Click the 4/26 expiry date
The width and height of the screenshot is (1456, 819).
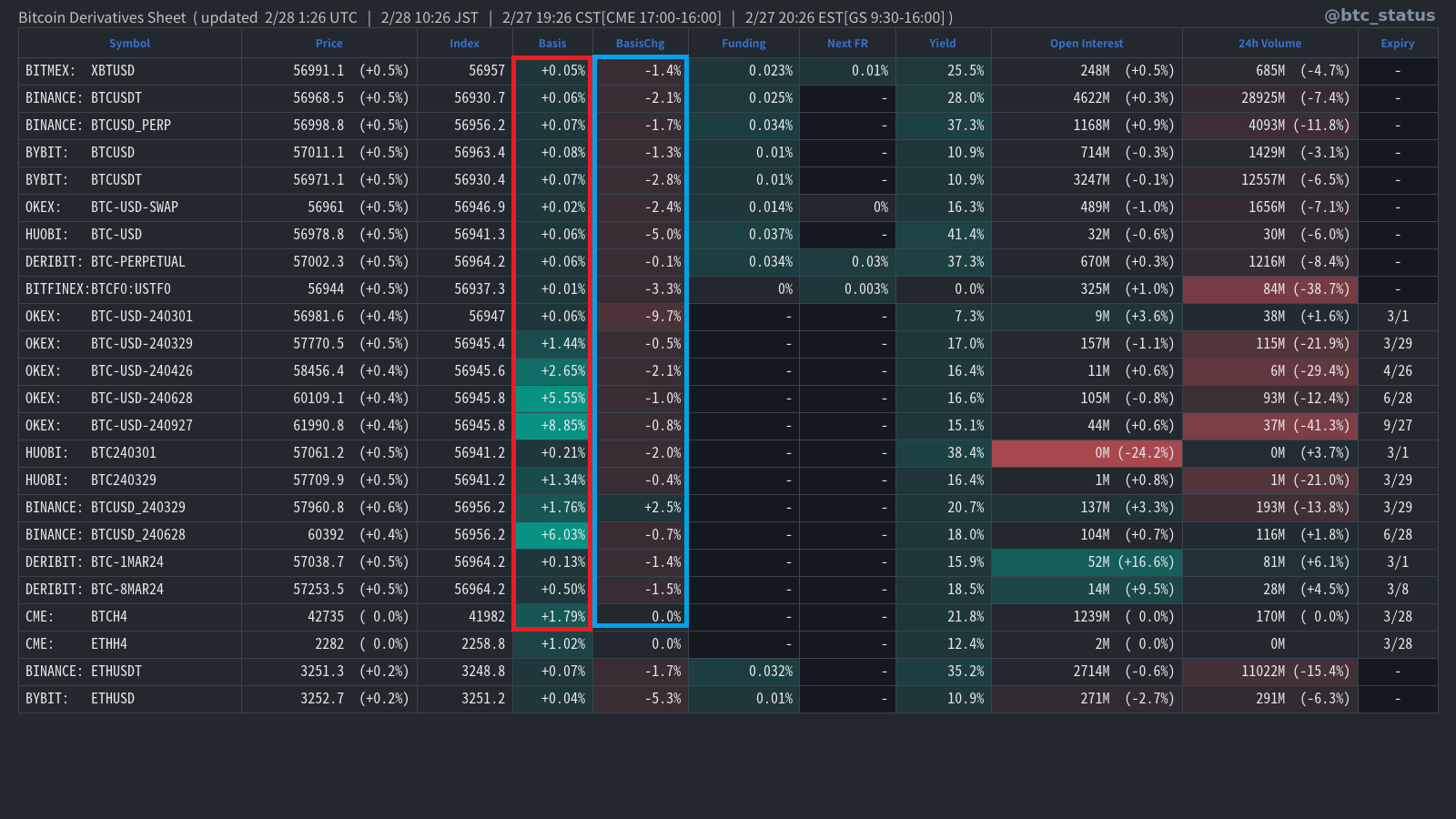(1398, 371)
